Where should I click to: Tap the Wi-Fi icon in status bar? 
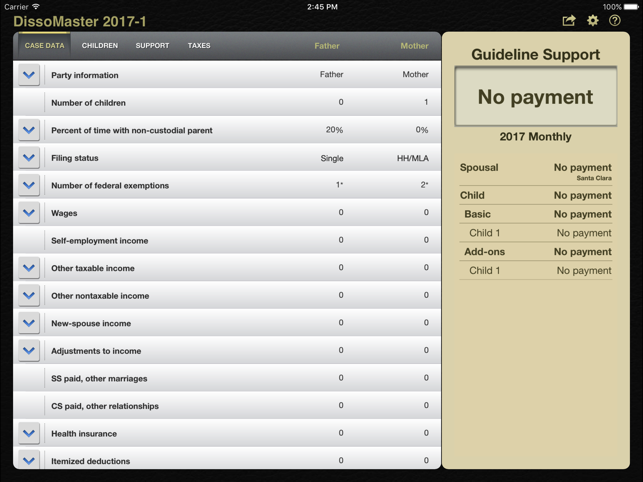click(x=36, y=7)
